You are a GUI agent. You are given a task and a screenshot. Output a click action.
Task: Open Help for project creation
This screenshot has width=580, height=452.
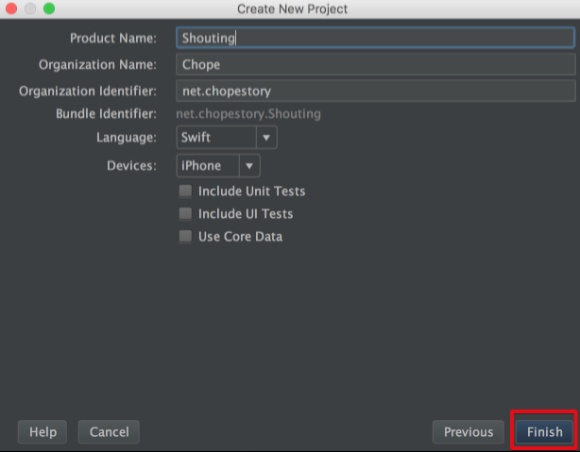coord(43,432)
